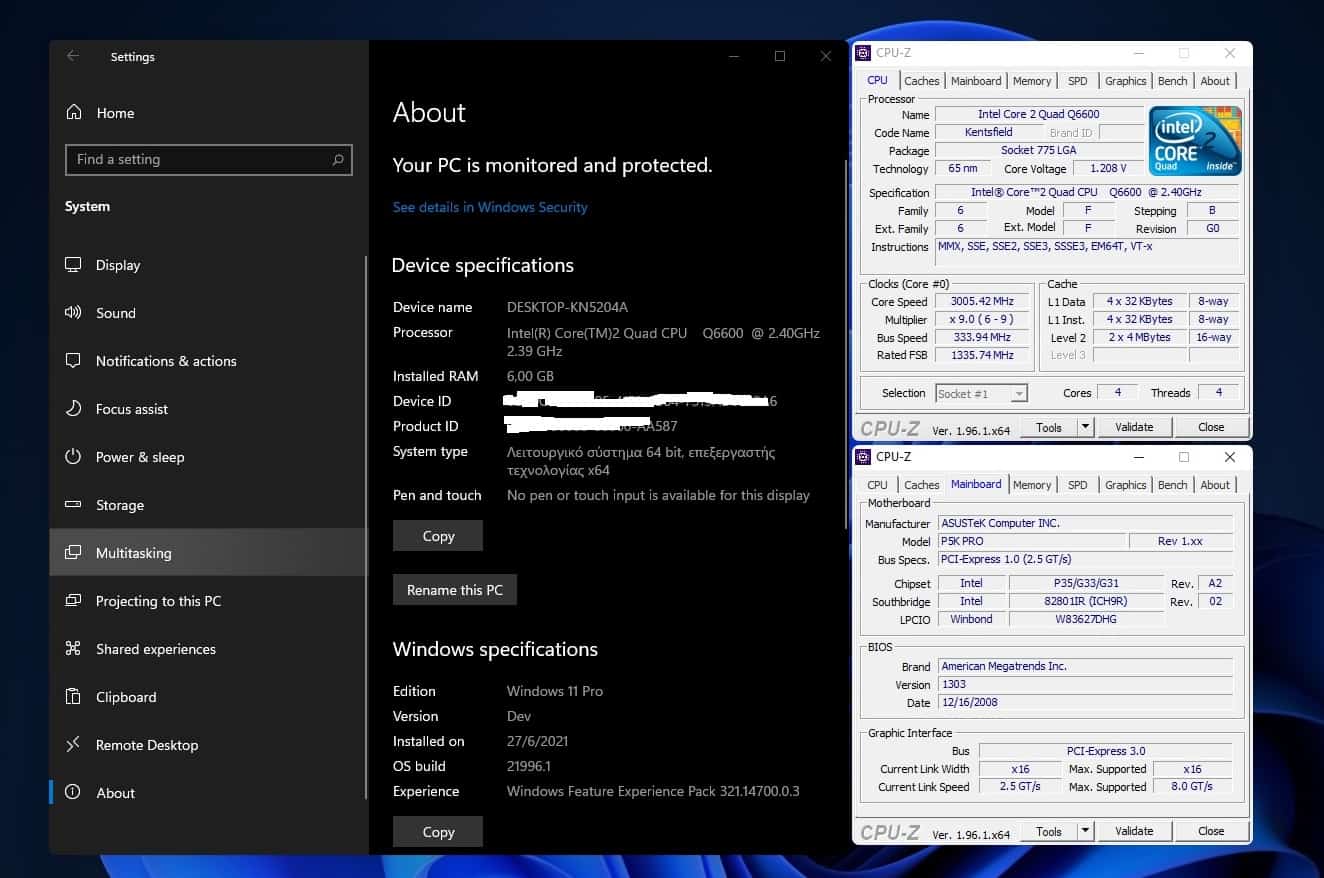This screenshot has width=1324, height=878.
Task: Switch to Caches tab in bottom CPU-Z
Action: tap(922, 485)
